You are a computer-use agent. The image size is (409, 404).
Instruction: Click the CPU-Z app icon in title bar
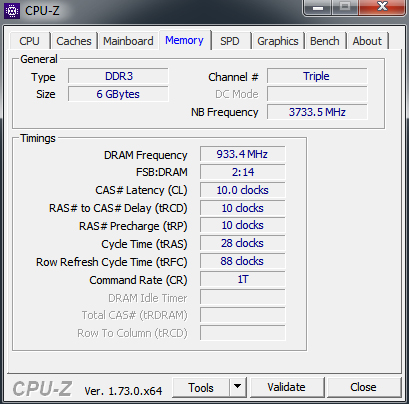12,11
